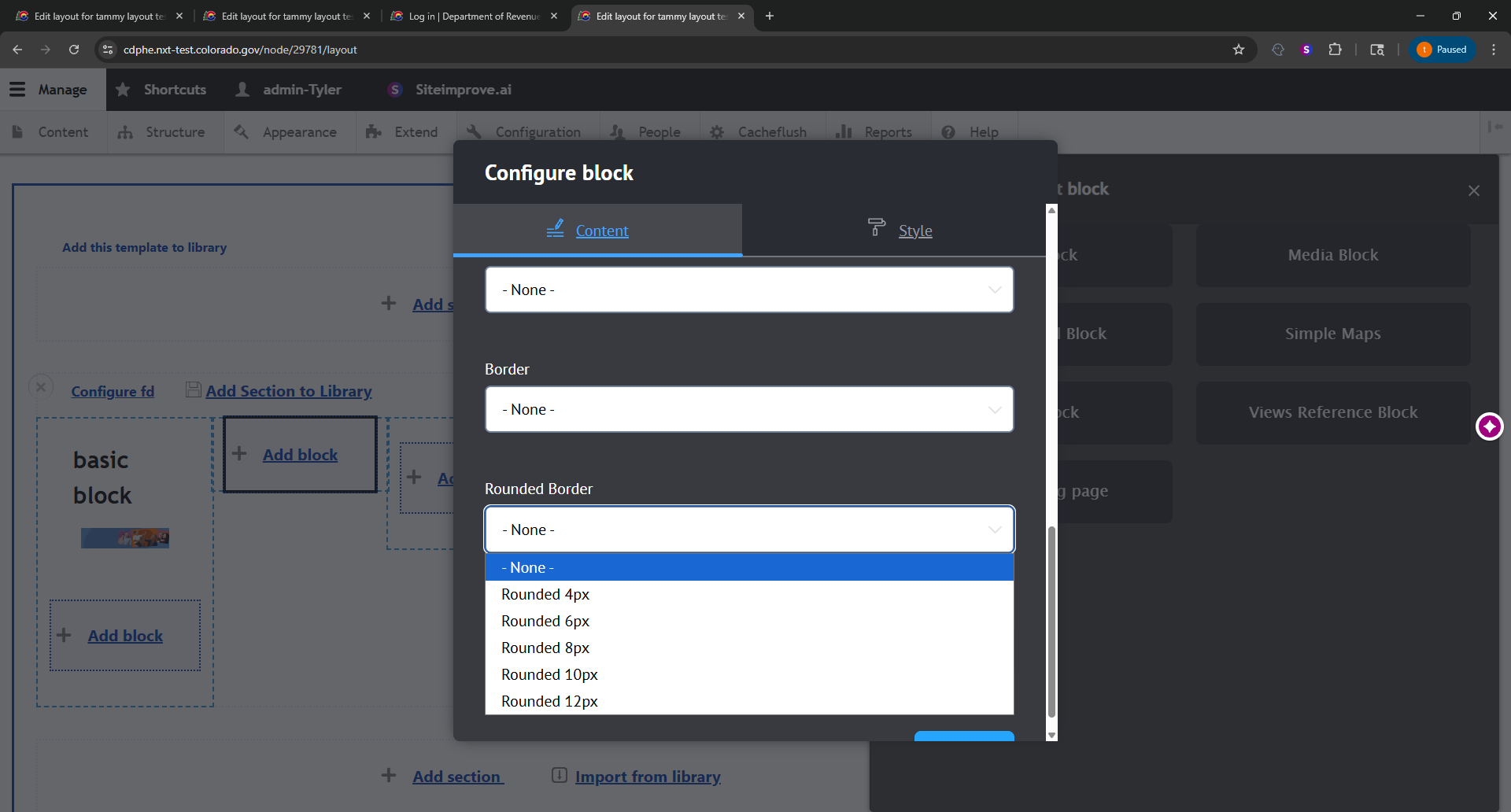Remove section with circled X icon
Image resolution: width=1511 pixels, height=812 pixels.
coord(41,387)
